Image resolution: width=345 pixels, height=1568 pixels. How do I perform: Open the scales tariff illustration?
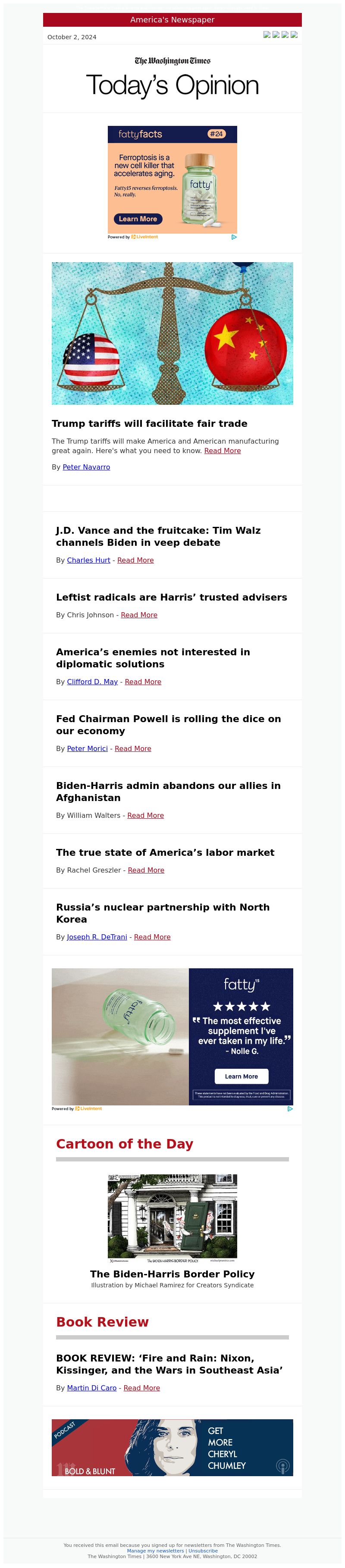(172, 333)
